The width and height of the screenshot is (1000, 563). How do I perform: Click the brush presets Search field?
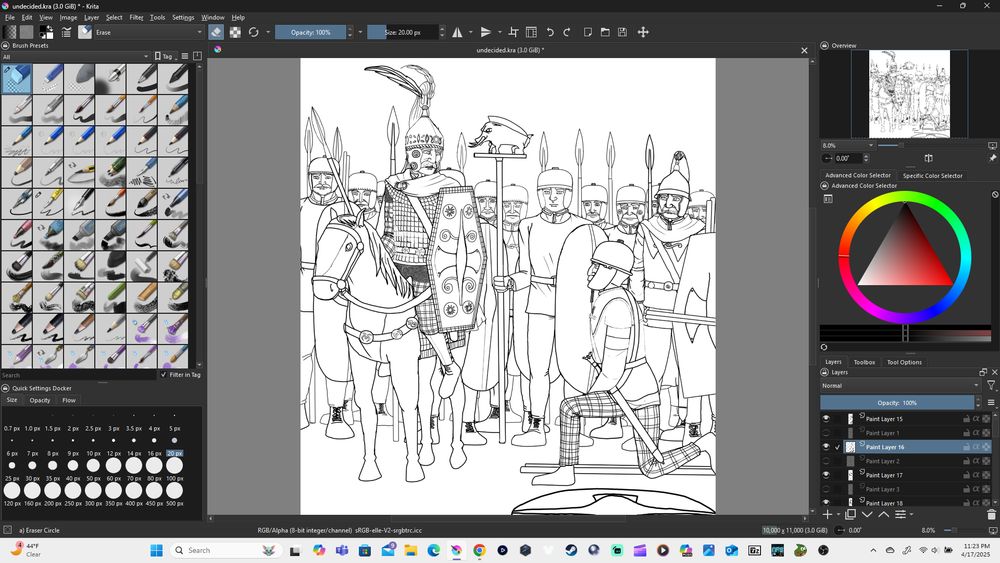(x=80, y=375)
